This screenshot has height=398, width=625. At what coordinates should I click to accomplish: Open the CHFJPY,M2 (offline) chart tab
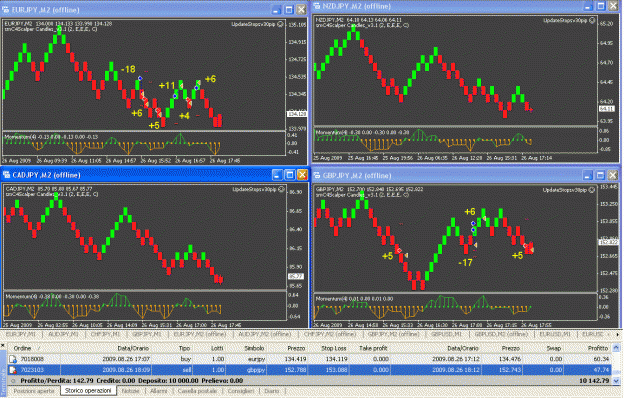(x=329, y=335)
